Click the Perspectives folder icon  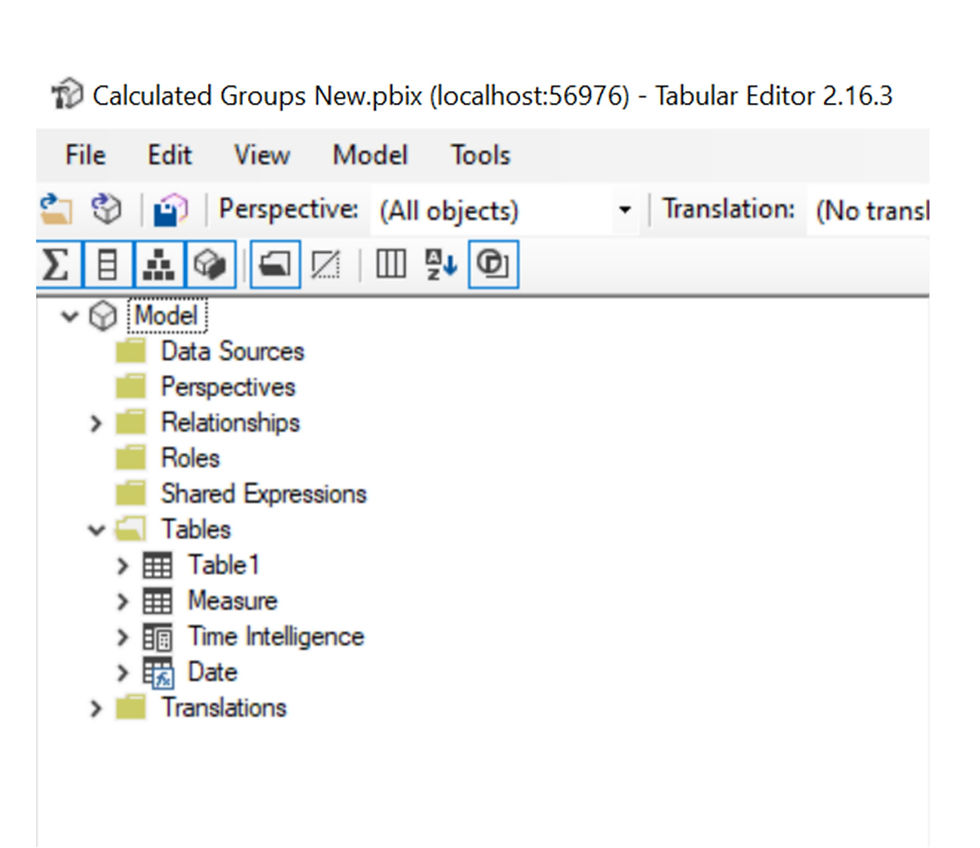pyautogui.click(x=131, y=387)
